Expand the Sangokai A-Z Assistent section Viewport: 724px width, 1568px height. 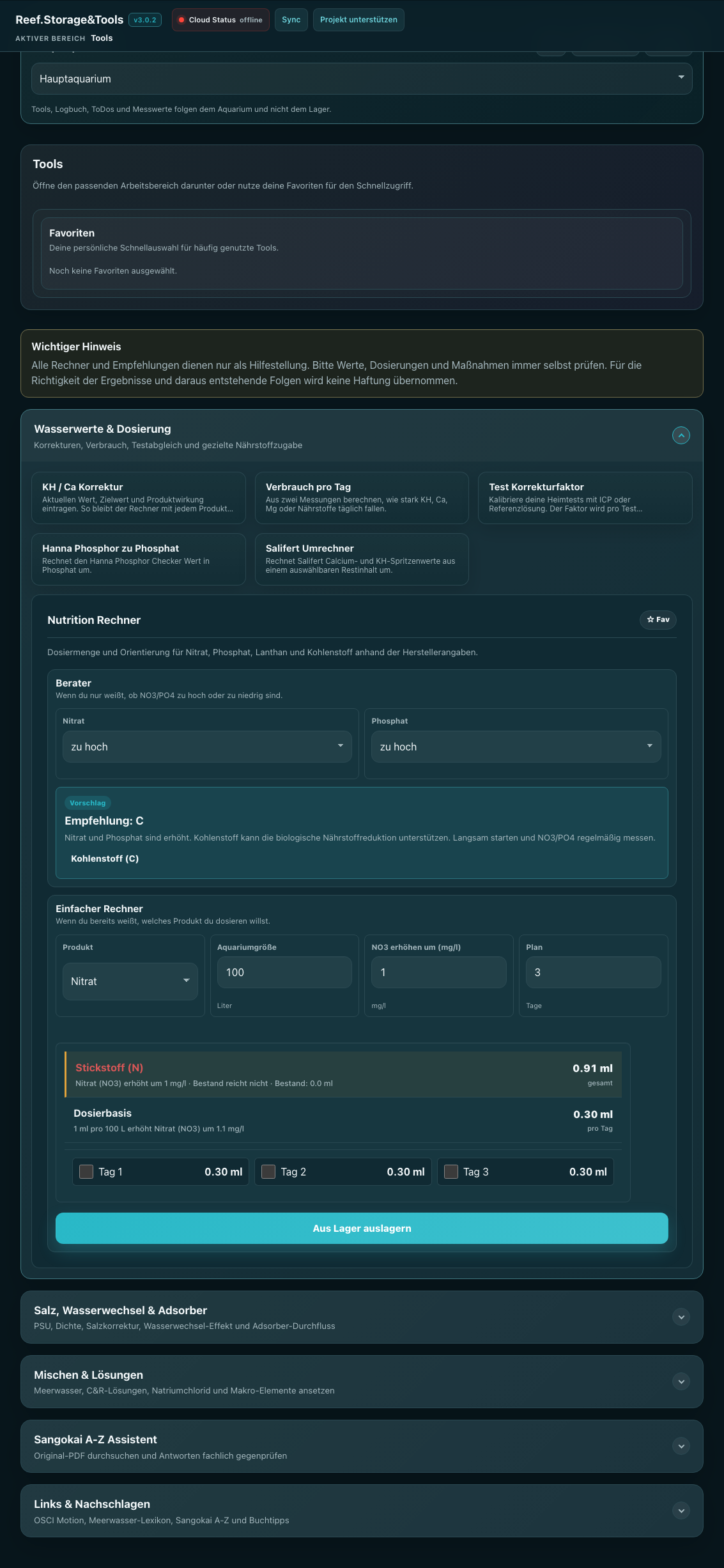click(681, 1446)
